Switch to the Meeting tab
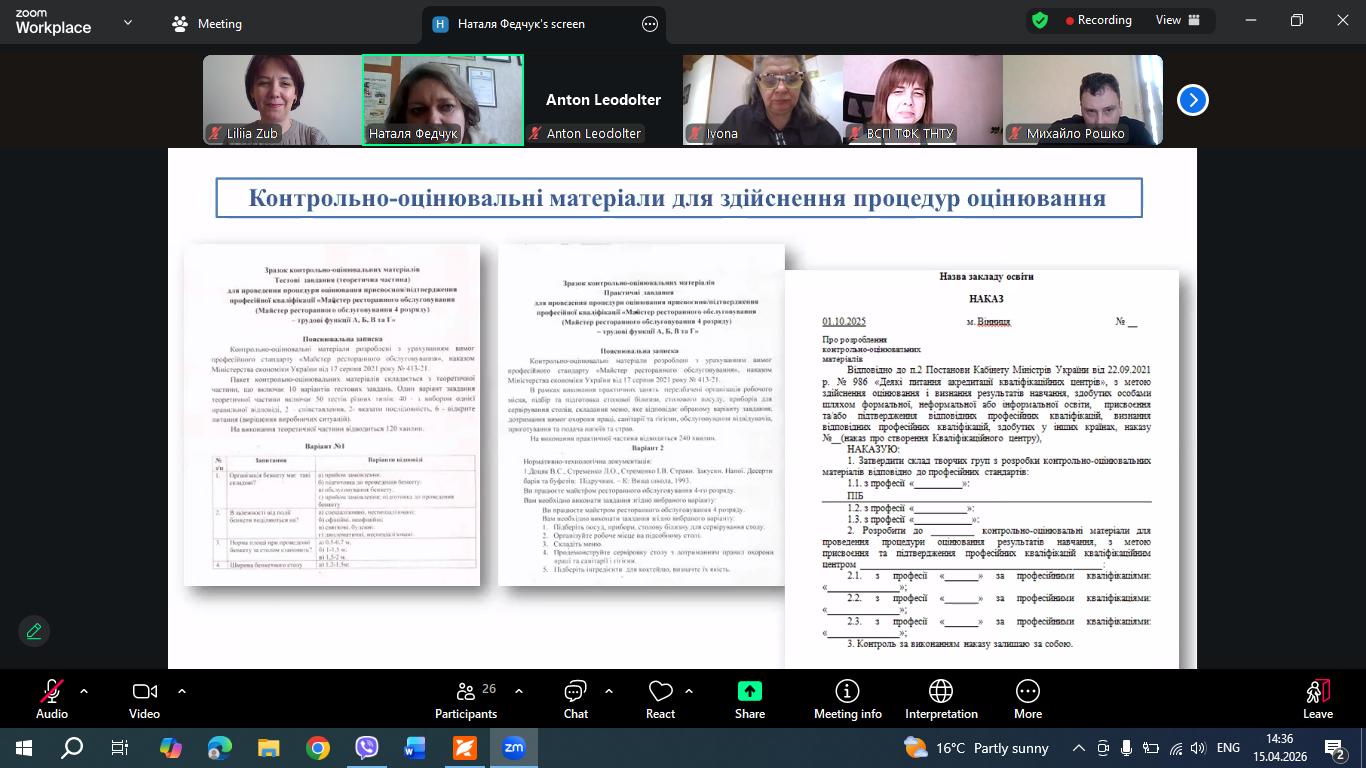Screen dimensions: 1366x768 pos(208,24)
